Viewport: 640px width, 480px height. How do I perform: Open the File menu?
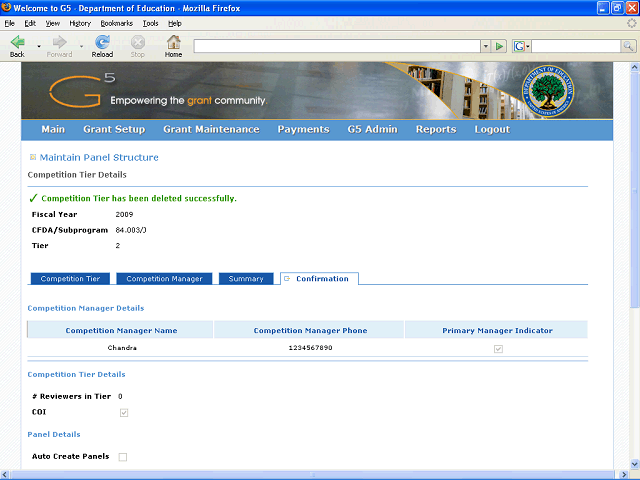pyautogui.click(x=10, y=23)
